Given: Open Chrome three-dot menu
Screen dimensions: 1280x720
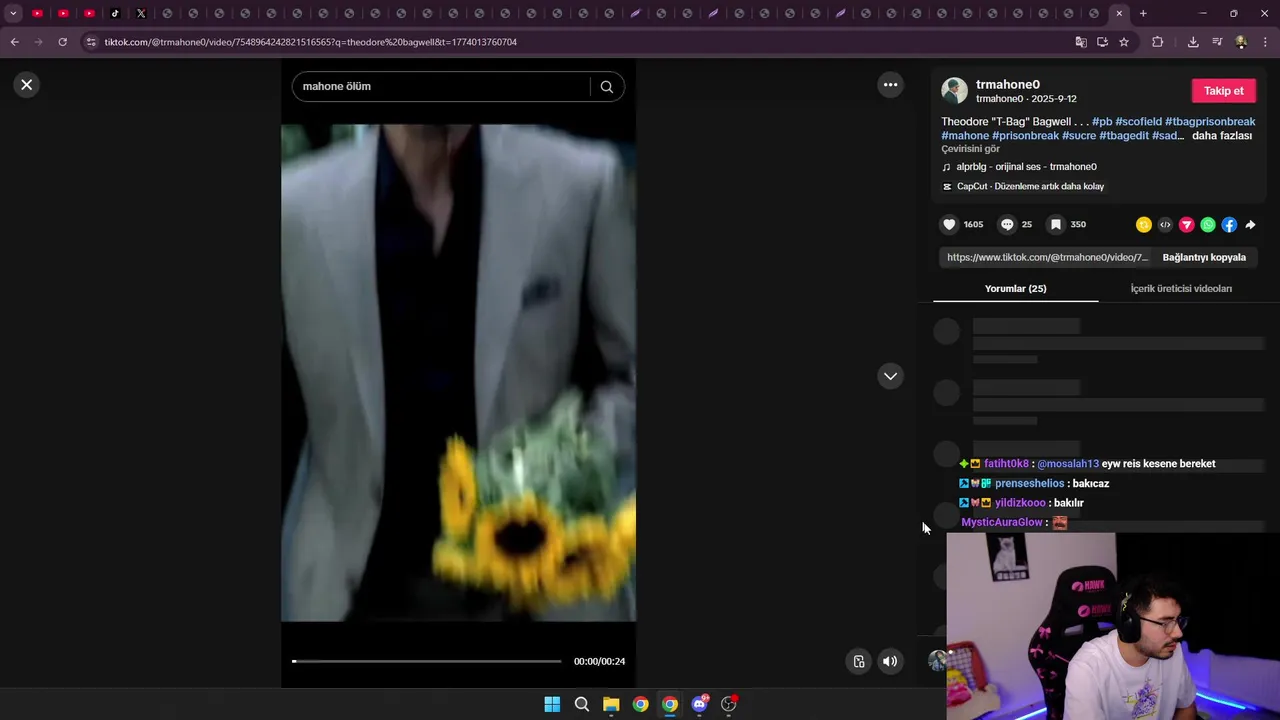Looking at the screenshot, I should coord(1265,42).
